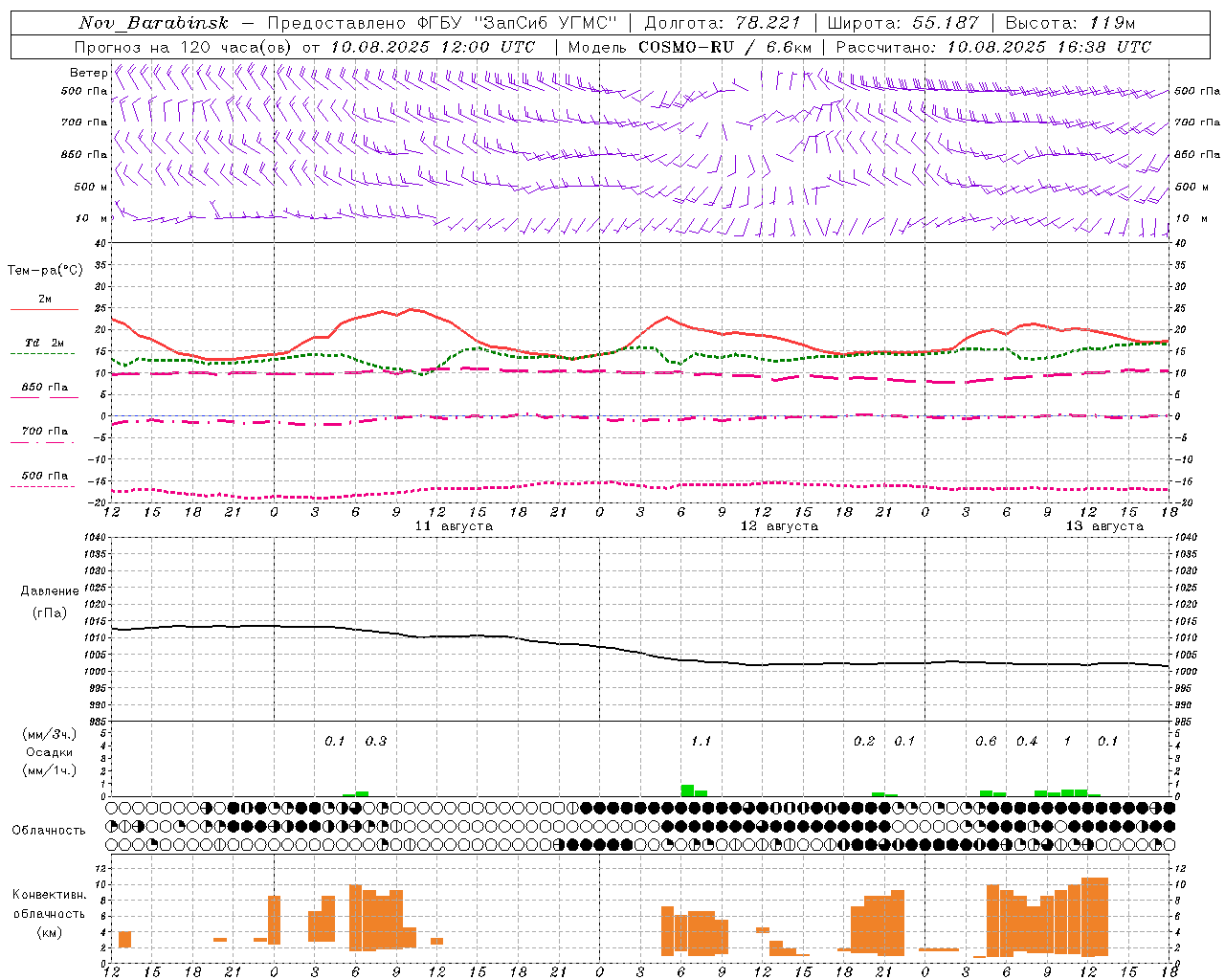Click the "0.6" precipitation amount value
This screenshot has height=980, width=1225.
click(986, 741)
